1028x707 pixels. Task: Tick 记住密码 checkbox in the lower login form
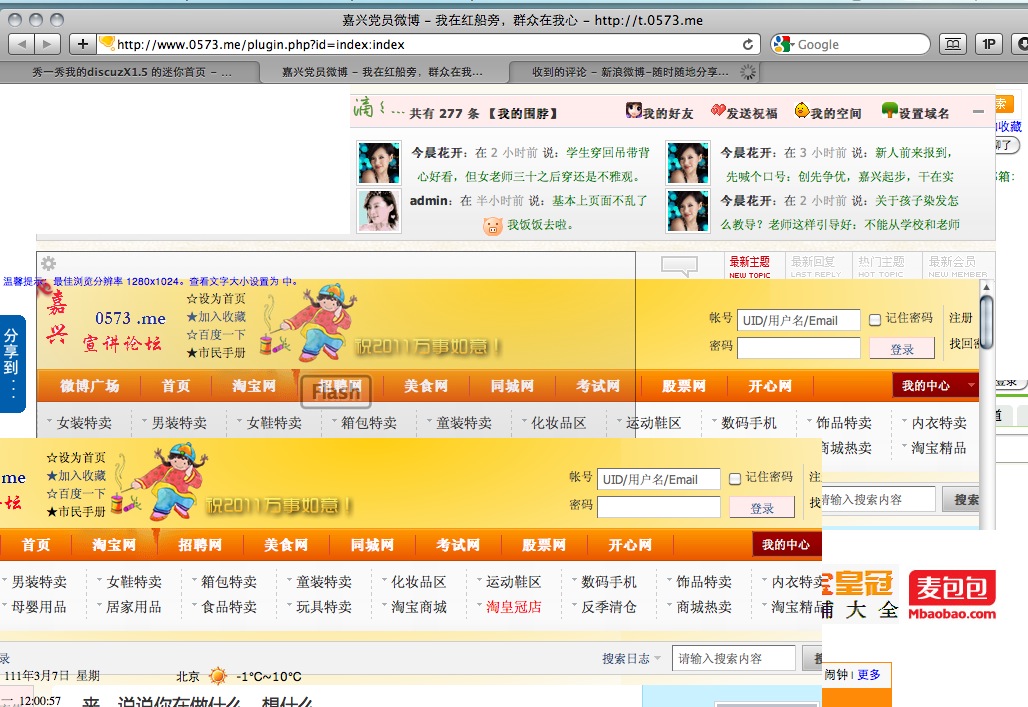(x=735, y=479)
